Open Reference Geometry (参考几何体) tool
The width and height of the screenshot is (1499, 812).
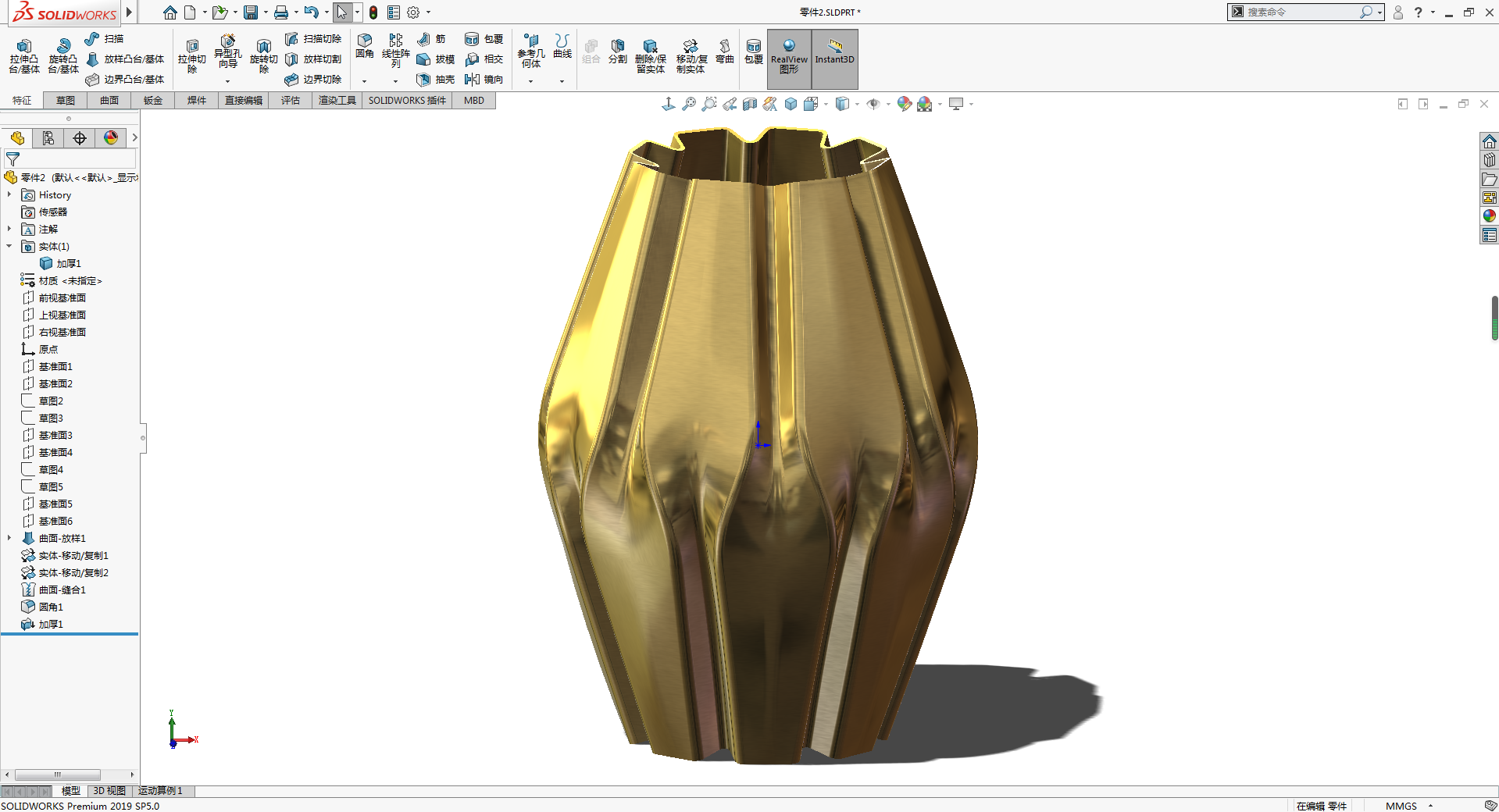click(531, 50)
